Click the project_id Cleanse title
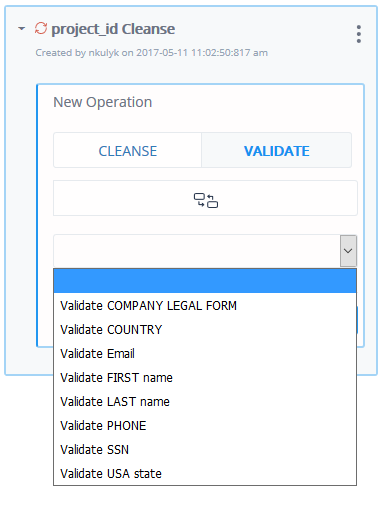This screenshot has height=506, width=387. coord(113,29)
